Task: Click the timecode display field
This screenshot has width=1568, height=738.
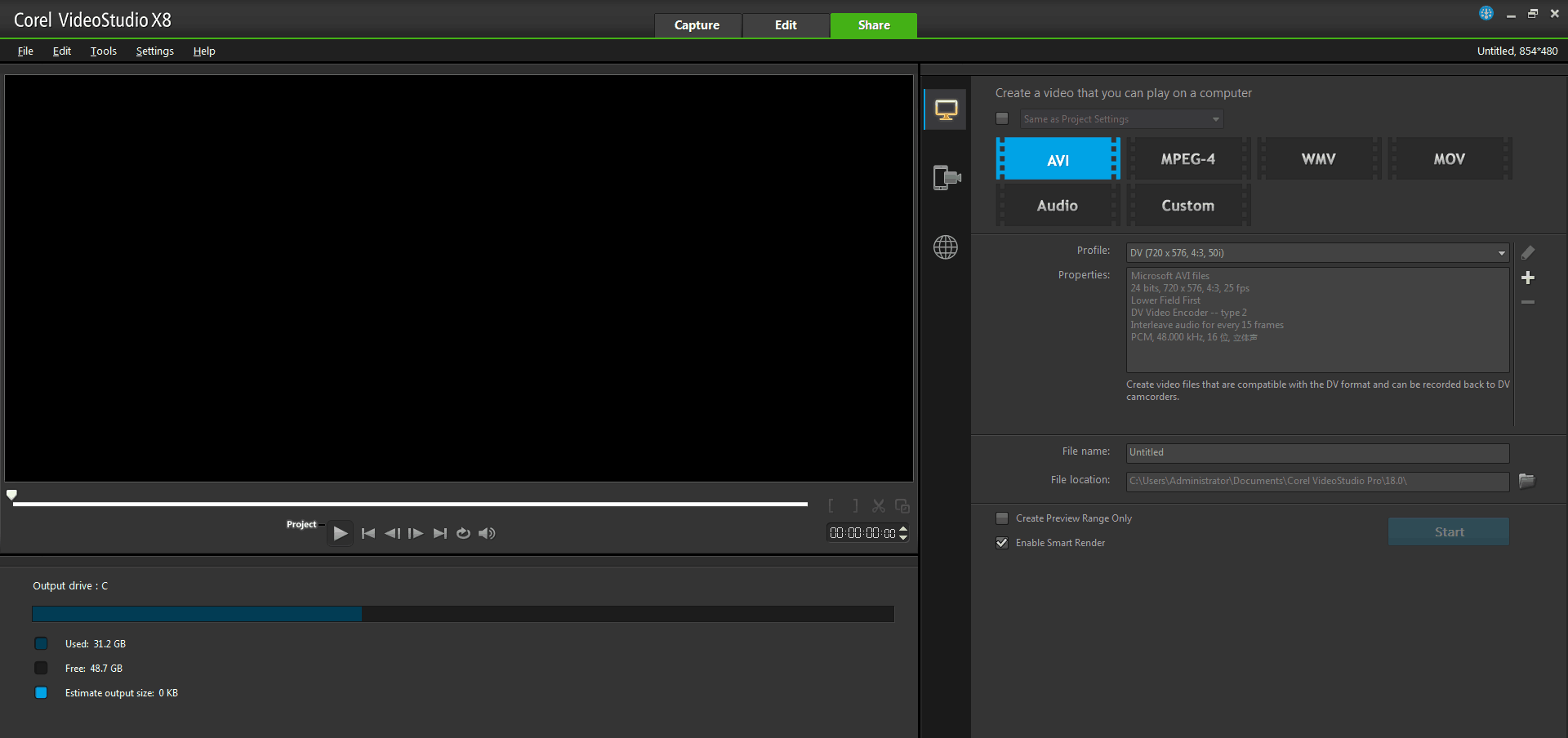Action: point(862,533)
